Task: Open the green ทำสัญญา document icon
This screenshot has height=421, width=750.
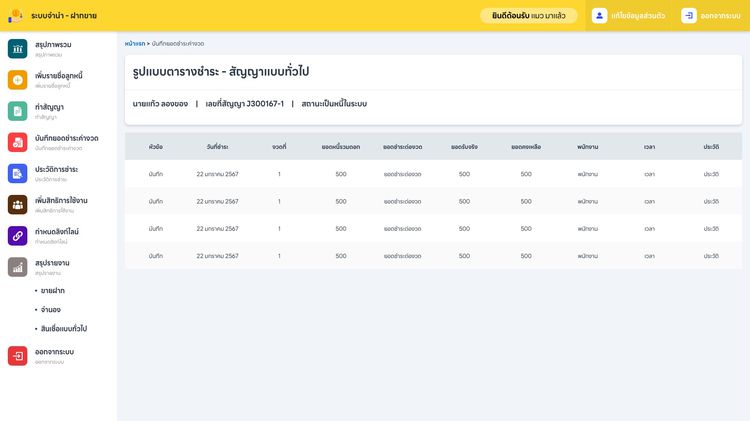Action: click(17, 111)
